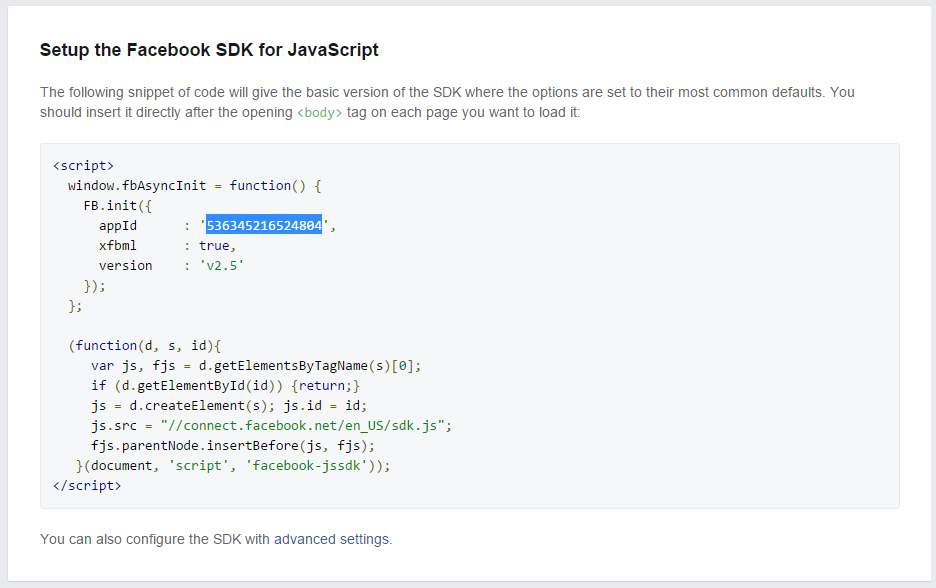Click the highlighted app ID 536345216524804
This screenshot has height=588, width=936.
[264, 226]
